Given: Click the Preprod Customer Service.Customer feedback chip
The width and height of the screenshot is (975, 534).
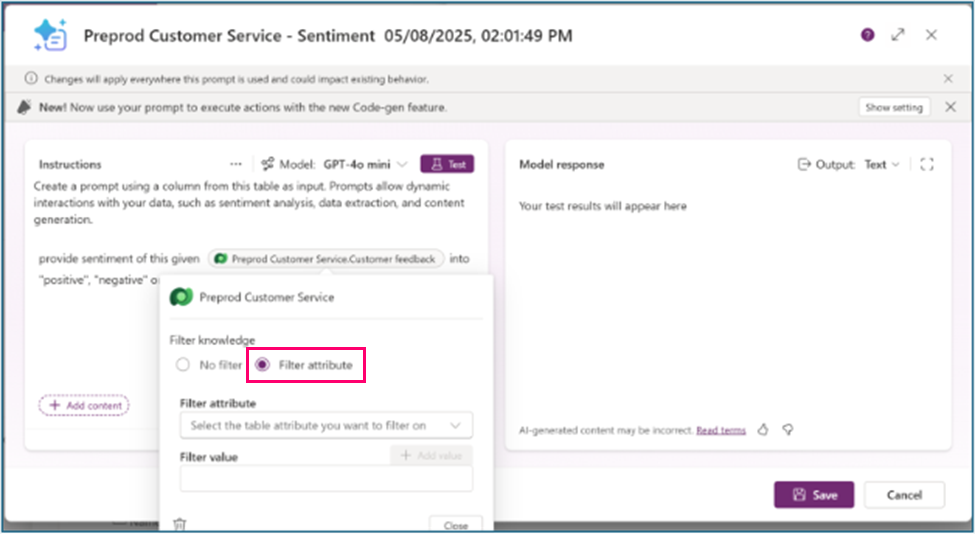Looking at the screenshot, I should 326,259.
